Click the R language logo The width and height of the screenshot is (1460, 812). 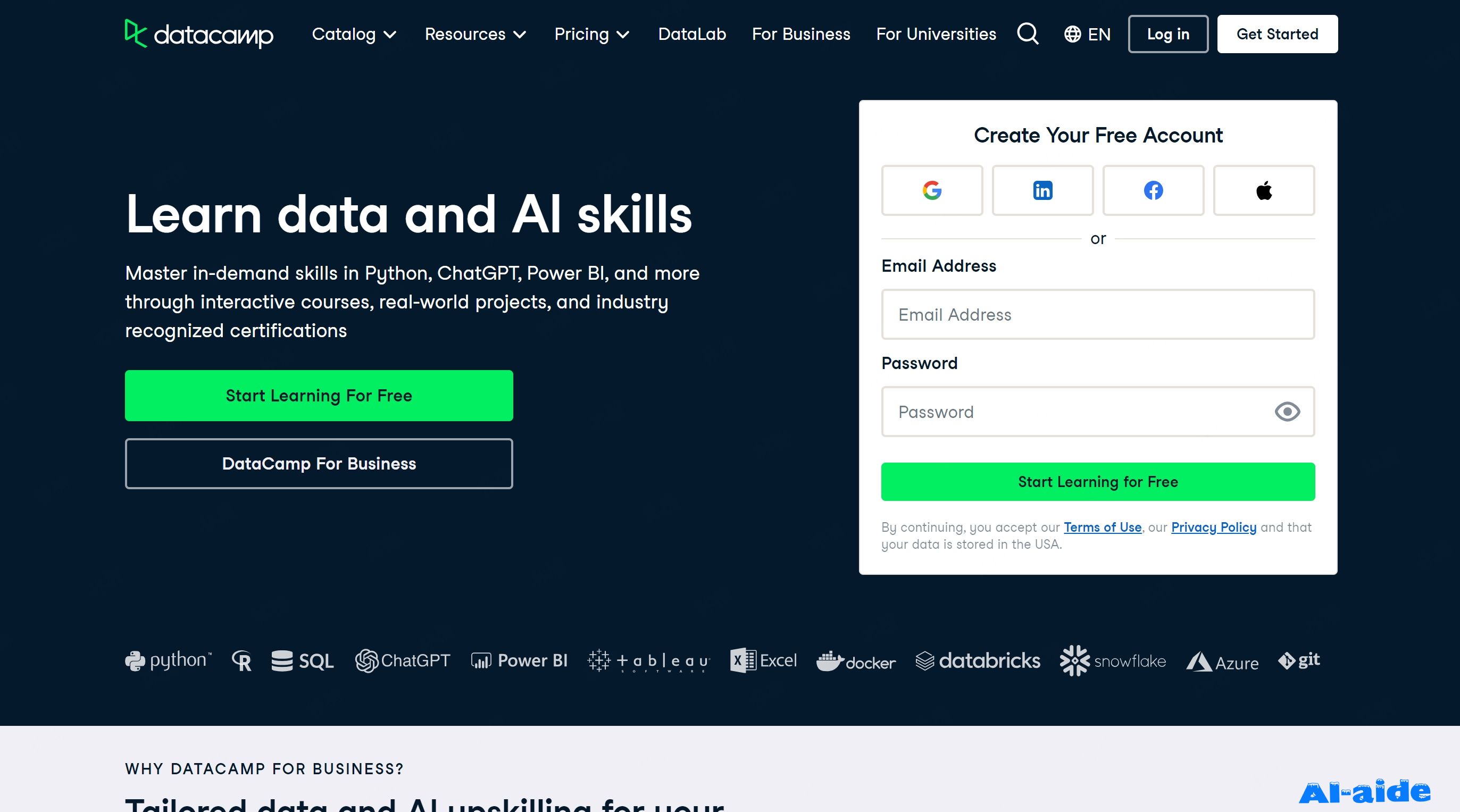click(241, 660)
